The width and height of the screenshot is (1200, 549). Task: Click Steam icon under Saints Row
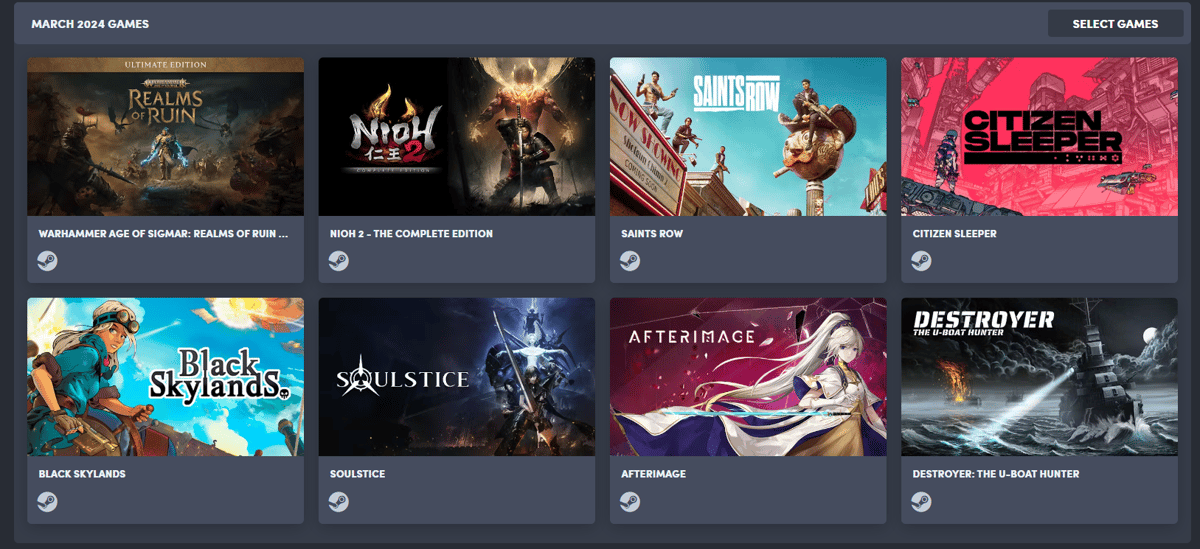tap(630, 261)
